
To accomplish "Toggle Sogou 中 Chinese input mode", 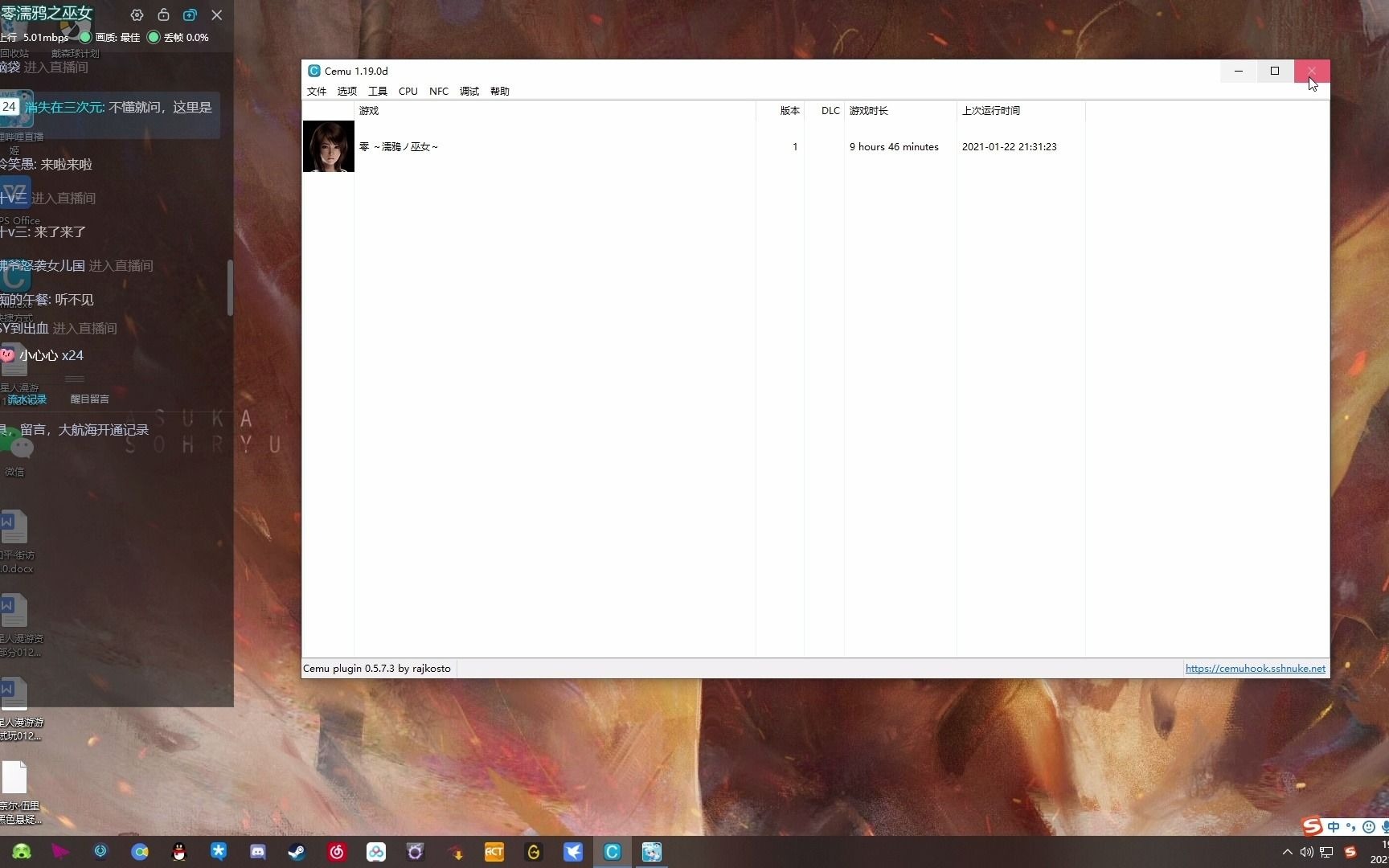I will coord(1334,827).
